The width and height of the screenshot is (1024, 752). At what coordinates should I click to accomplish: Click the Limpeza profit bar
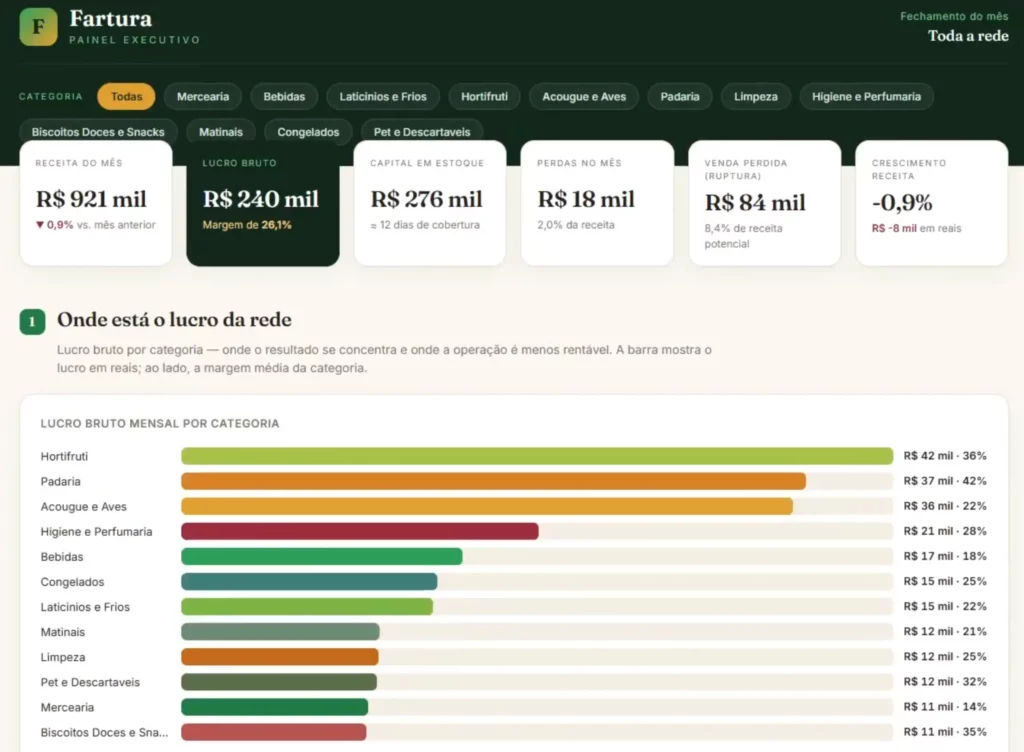point(280,657)
